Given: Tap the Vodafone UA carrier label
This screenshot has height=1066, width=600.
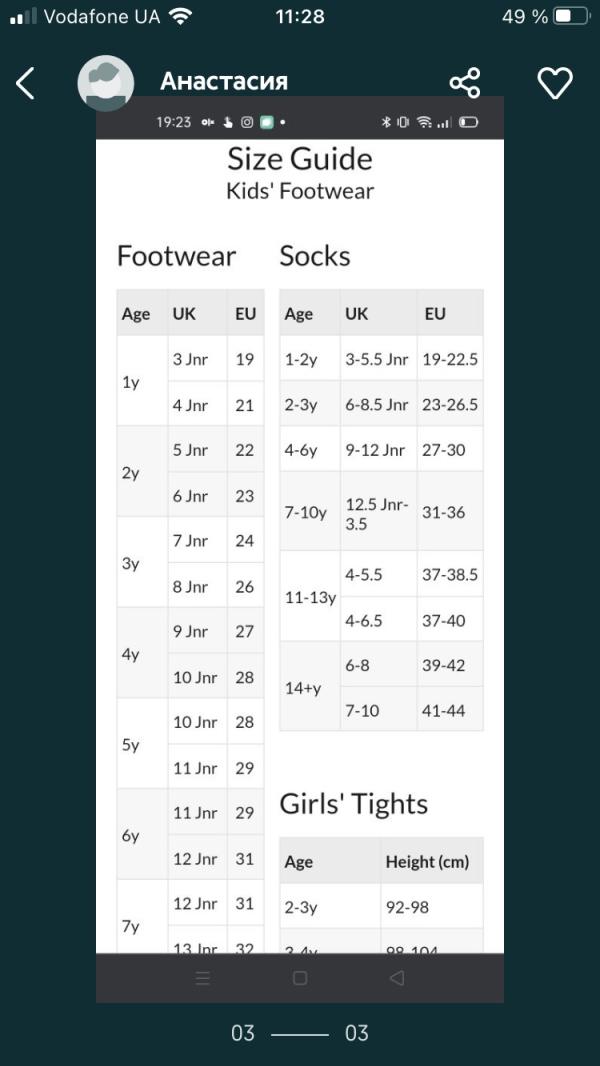Looking at the screenshot, I should [102, 17].
